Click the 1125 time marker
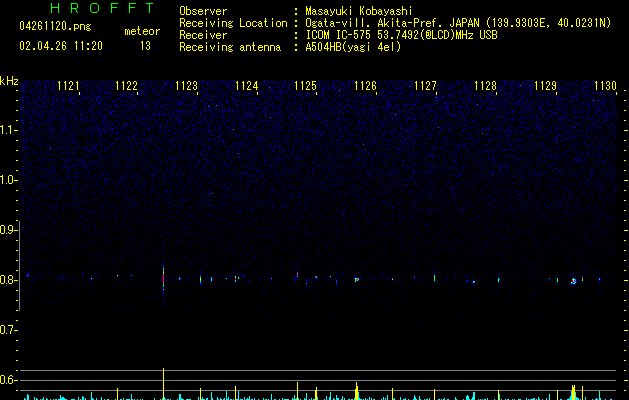The image size is (629, 400). 306,86
